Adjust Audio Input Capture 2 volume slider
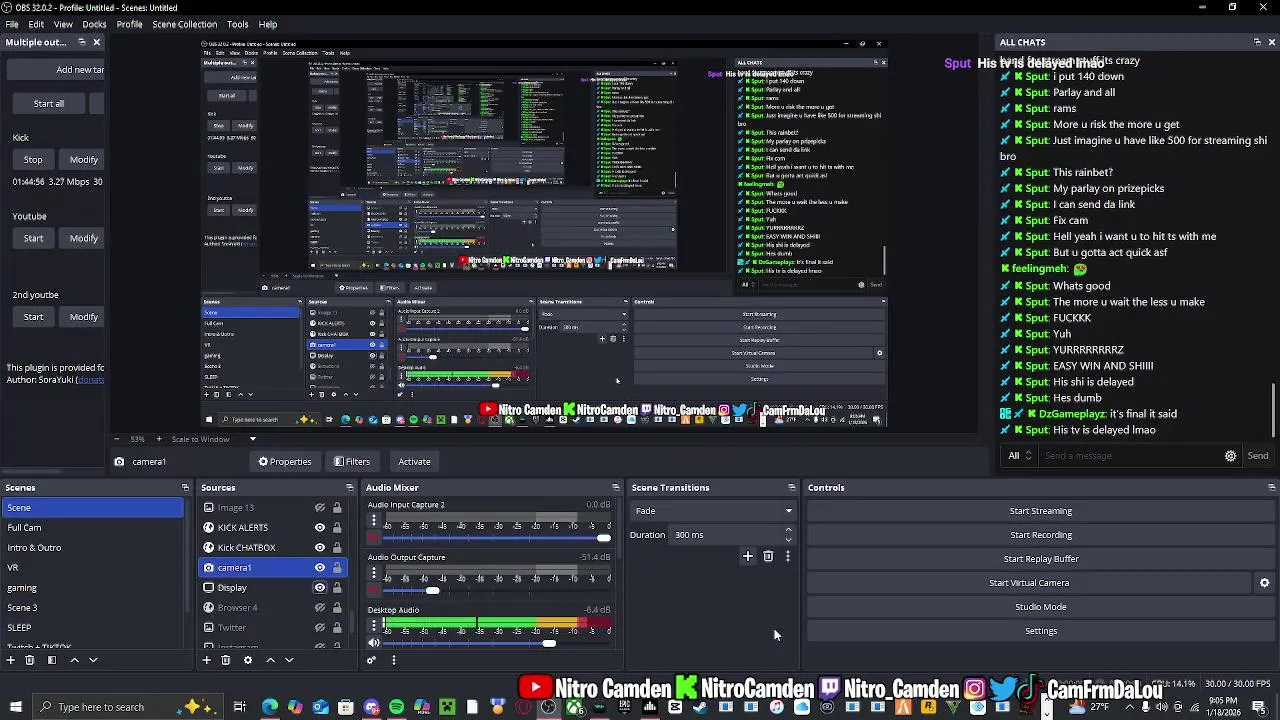1280x720 pixels. coord(604,538)
